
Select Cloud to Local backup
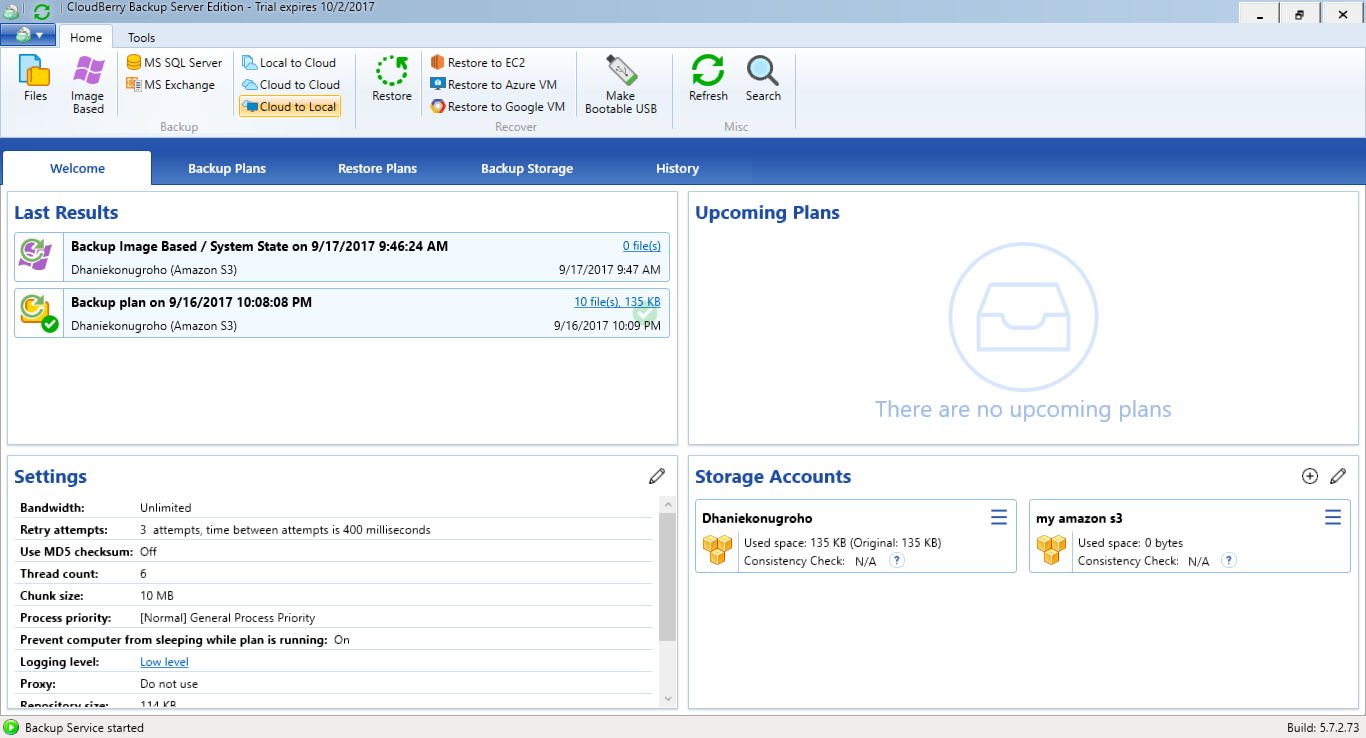point(290,106)
